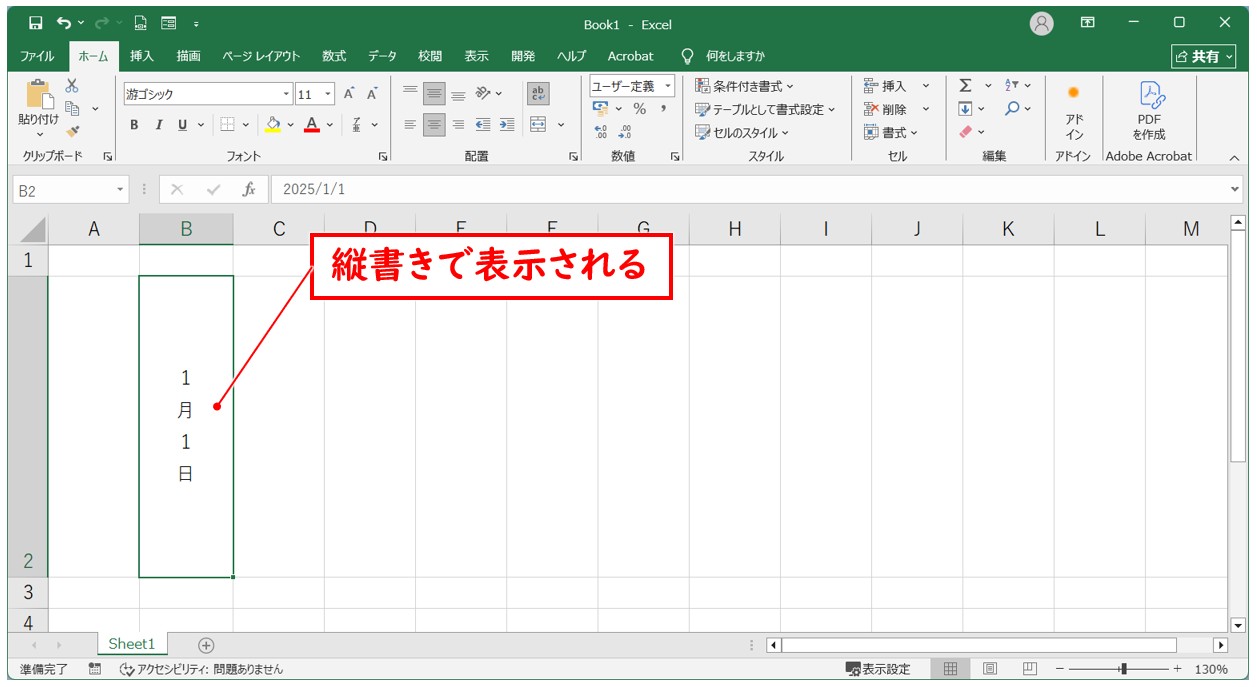This screenshot has width=1257, height=687.
Task: Click the user account avatar
Action: click(x=1041, y=23)
